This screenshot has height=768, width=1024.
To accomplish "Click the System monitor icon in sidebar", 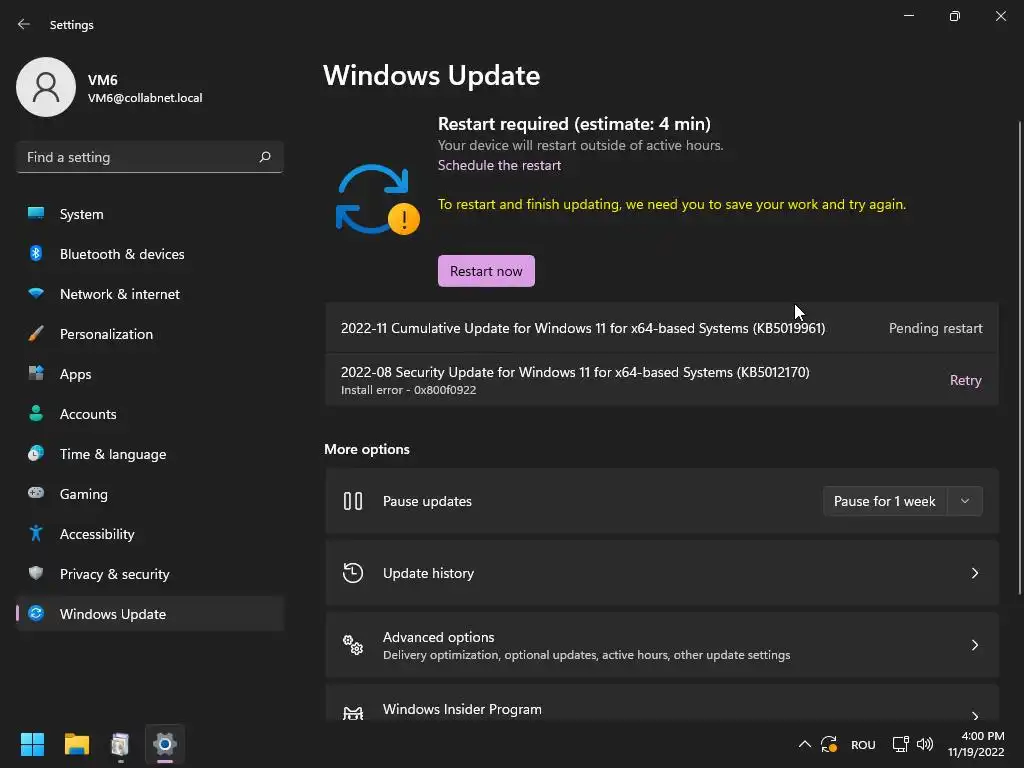I will (x=36, y=213).
